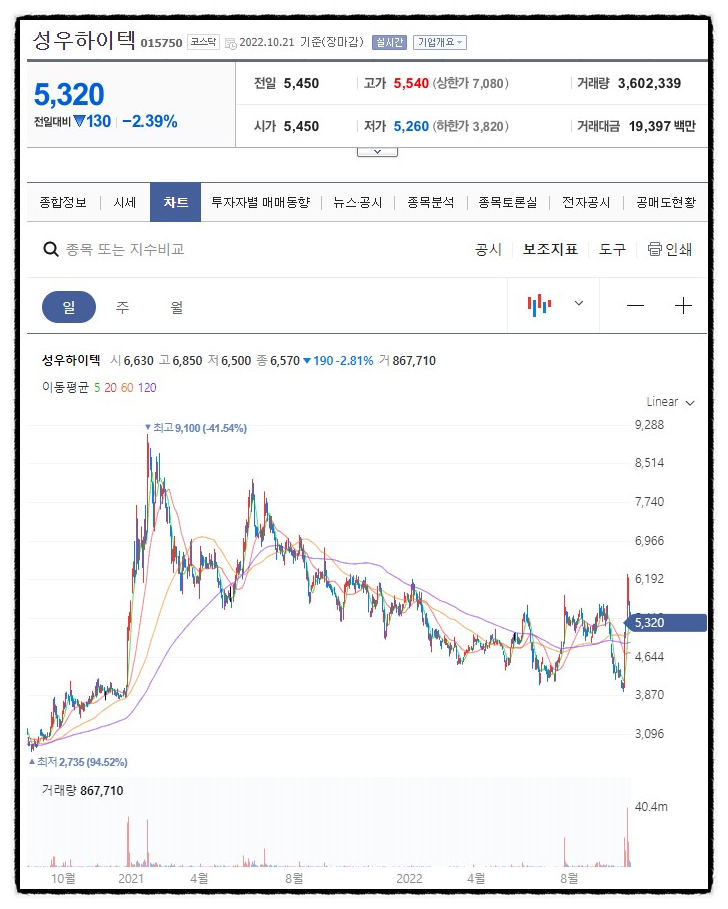
Task: Click the calendar icon before the date
Action: click(x=230, y=43)
